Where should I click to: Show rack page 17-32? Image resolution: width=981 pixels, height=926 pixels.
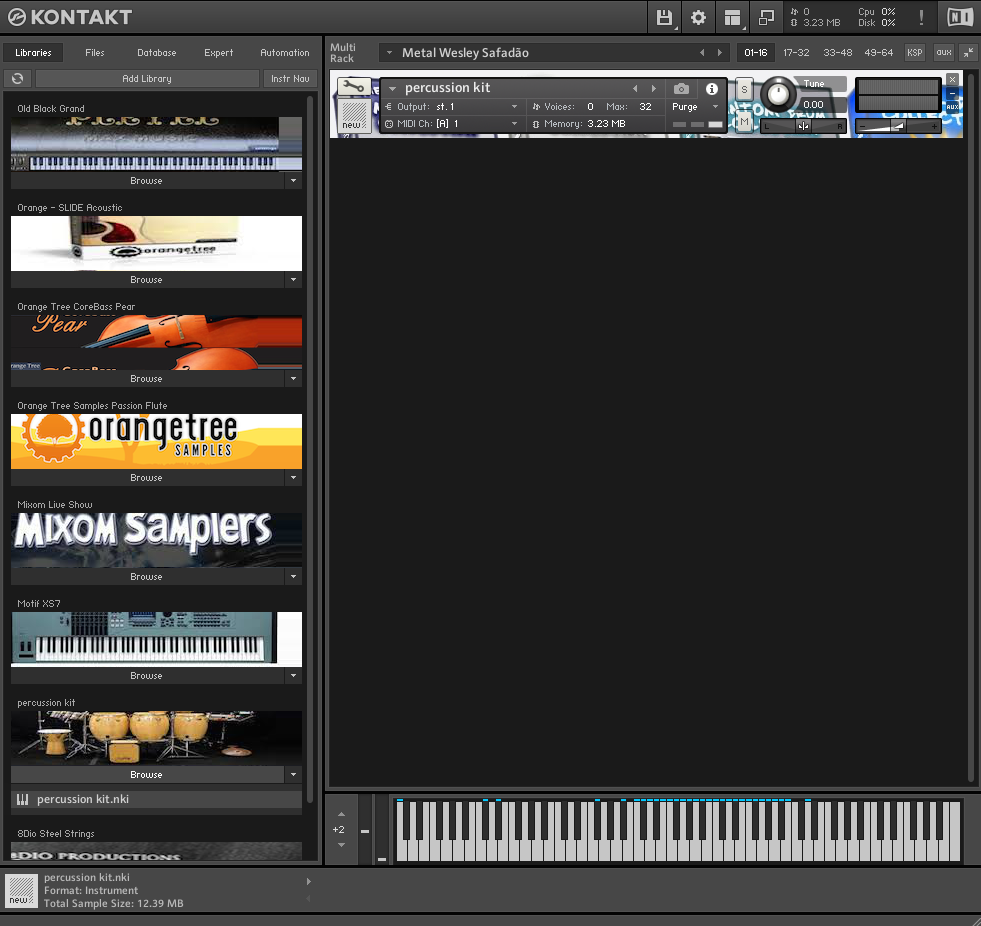[x=796, y=53]
